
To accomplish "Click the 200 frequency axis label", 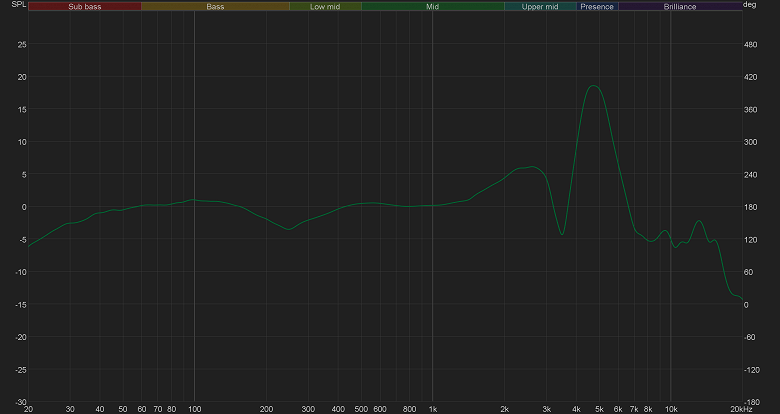I will [x=266, y=409].
